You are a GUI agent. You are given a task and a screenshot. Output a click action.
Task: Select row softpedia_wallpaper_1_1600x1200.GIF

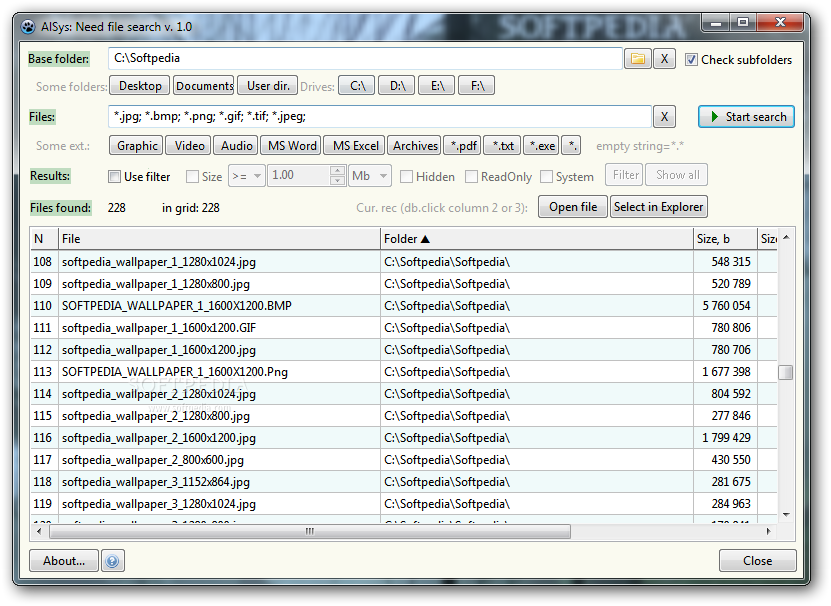pyautogui.click(x=403, y=328)
